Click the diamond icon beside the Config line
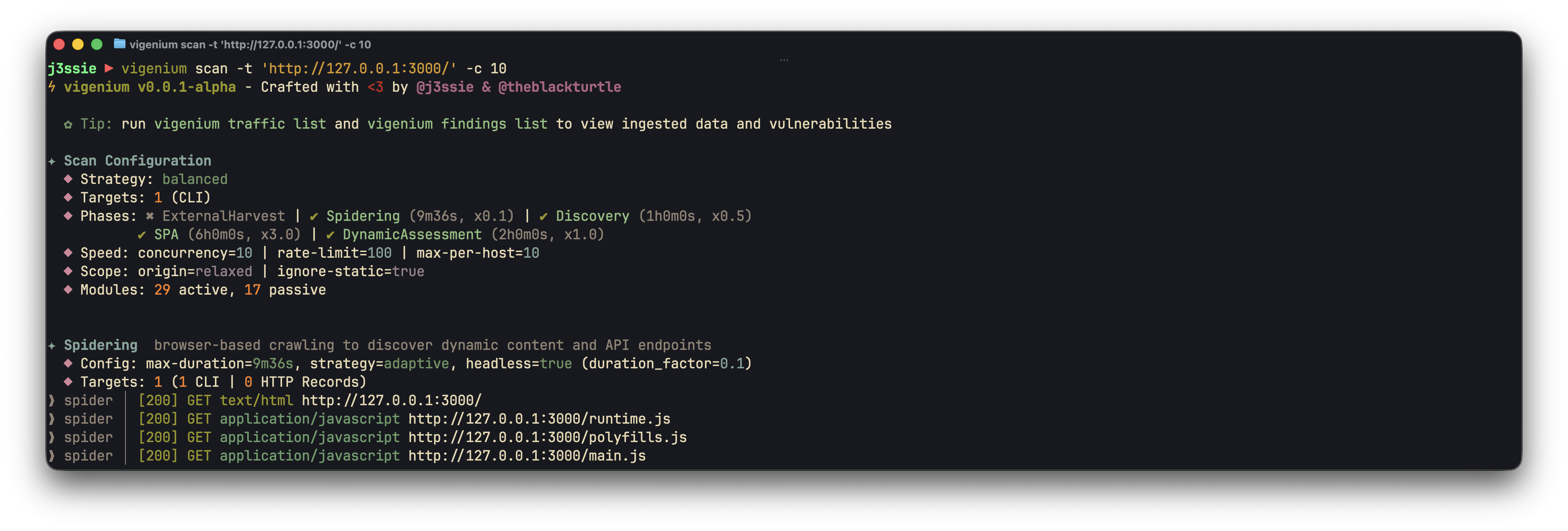This screenshot has height=531, width=1568. coord(68,363)
